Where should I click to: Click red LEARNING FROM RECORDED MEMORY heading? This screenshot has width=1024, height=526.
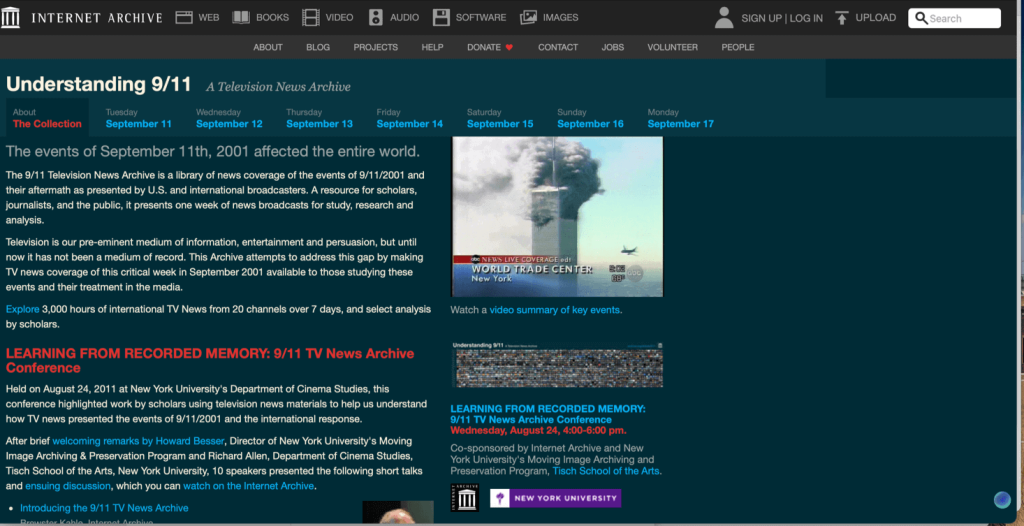coord(210,361)
